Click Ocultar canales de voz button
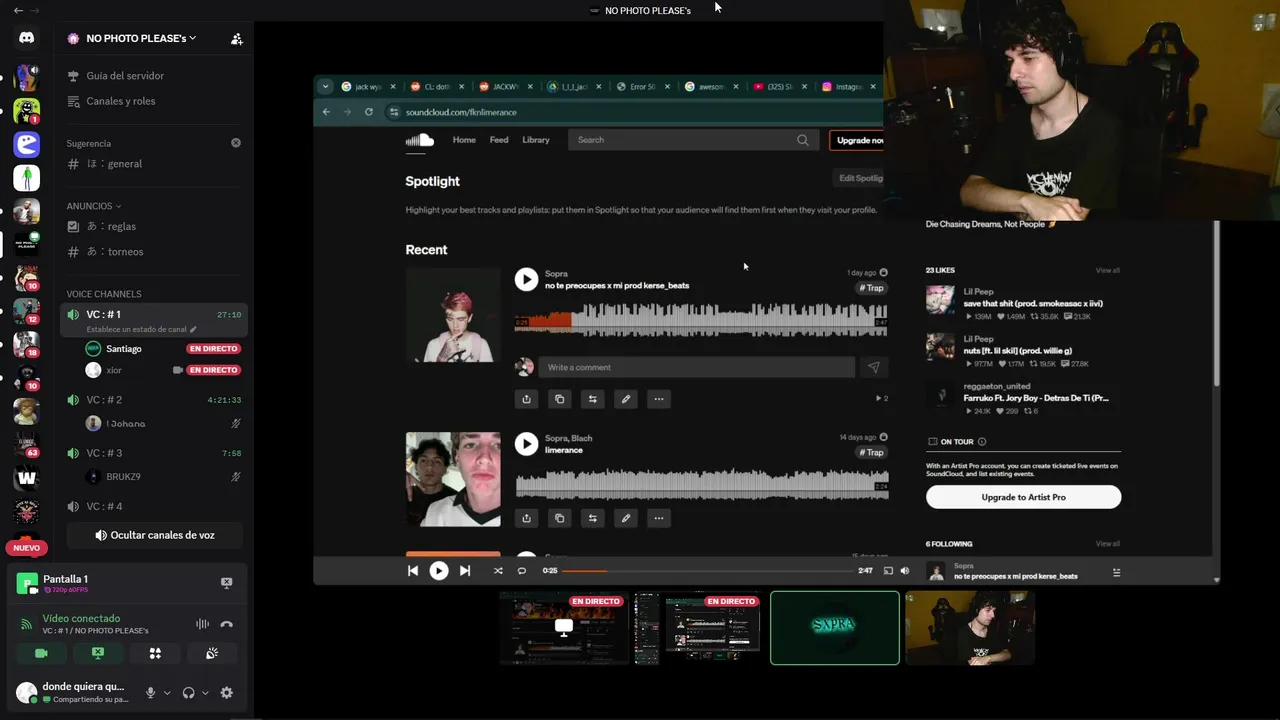This screenshot has width=1280, height=720. coord(155,535)
